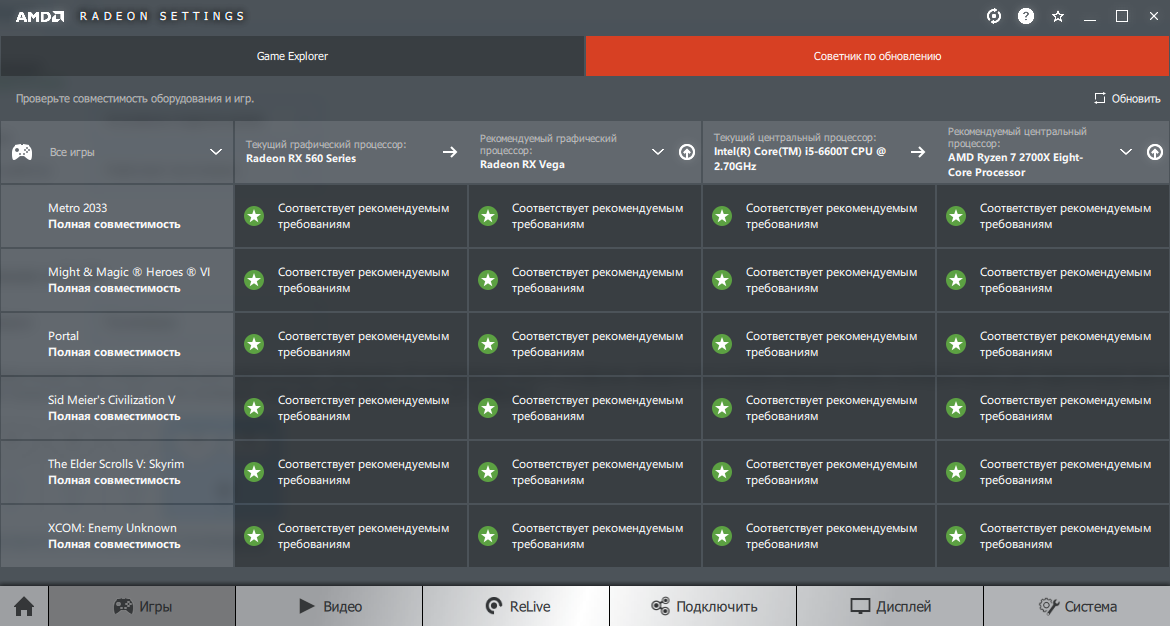
Task: Click the AMD Radeon update notification icon
Action: coord(994,16)
